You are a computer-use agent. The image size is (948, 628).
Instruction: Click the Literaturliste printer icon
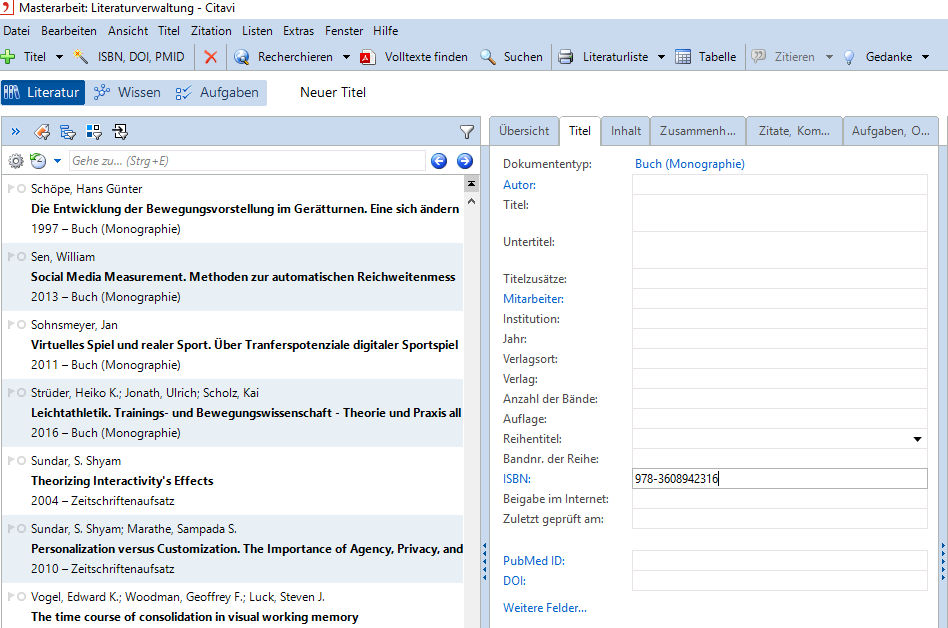(x=566, y=57)
